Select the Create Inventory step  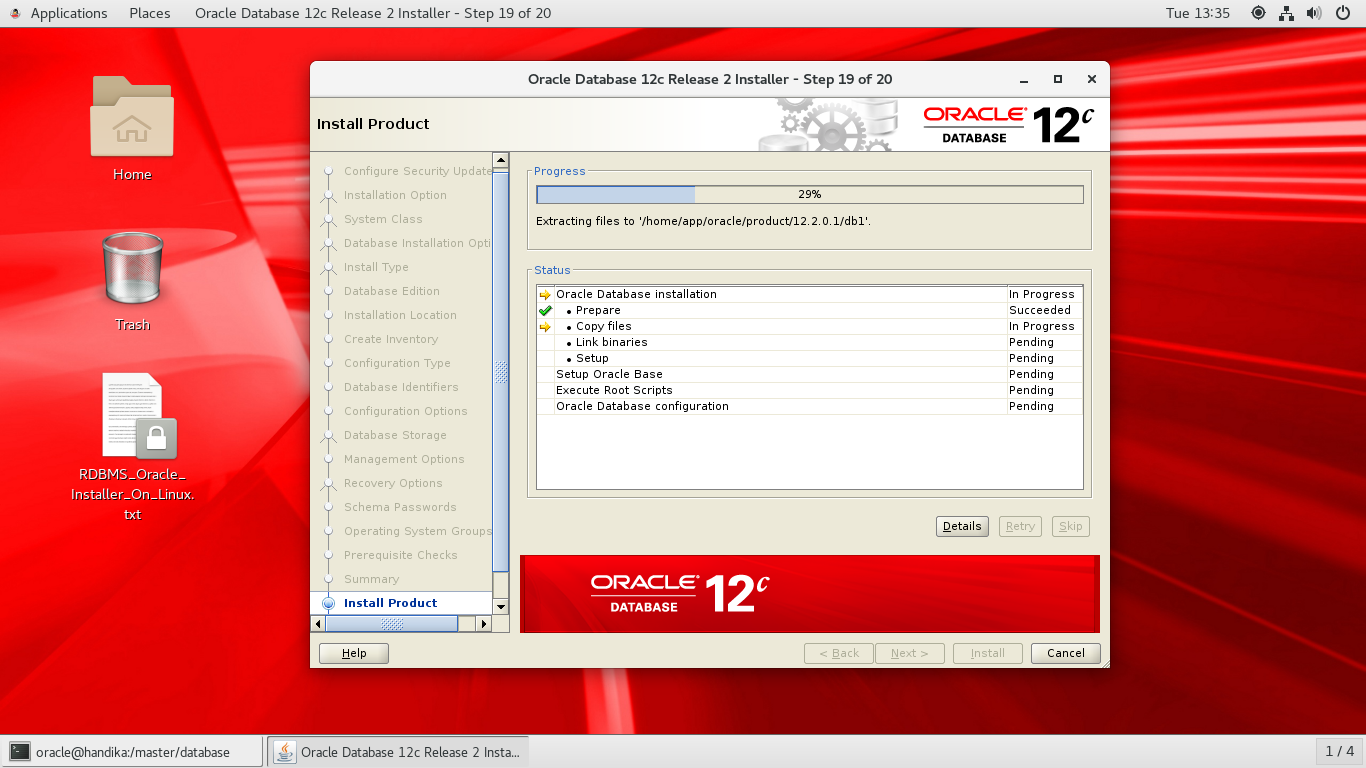(391, 339)
